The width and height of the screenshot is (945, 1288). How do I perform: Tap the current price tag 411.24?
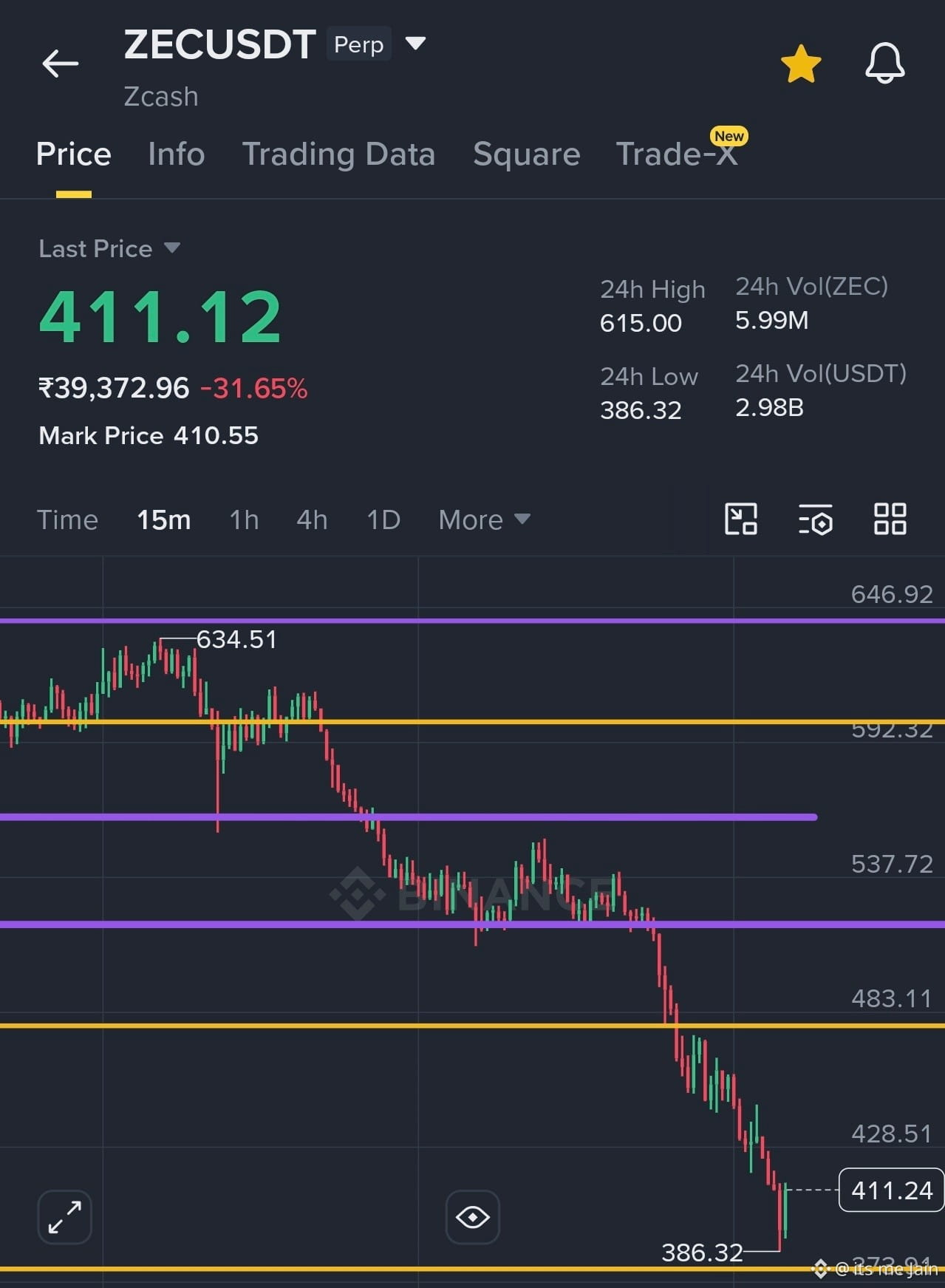(892, 1190)
